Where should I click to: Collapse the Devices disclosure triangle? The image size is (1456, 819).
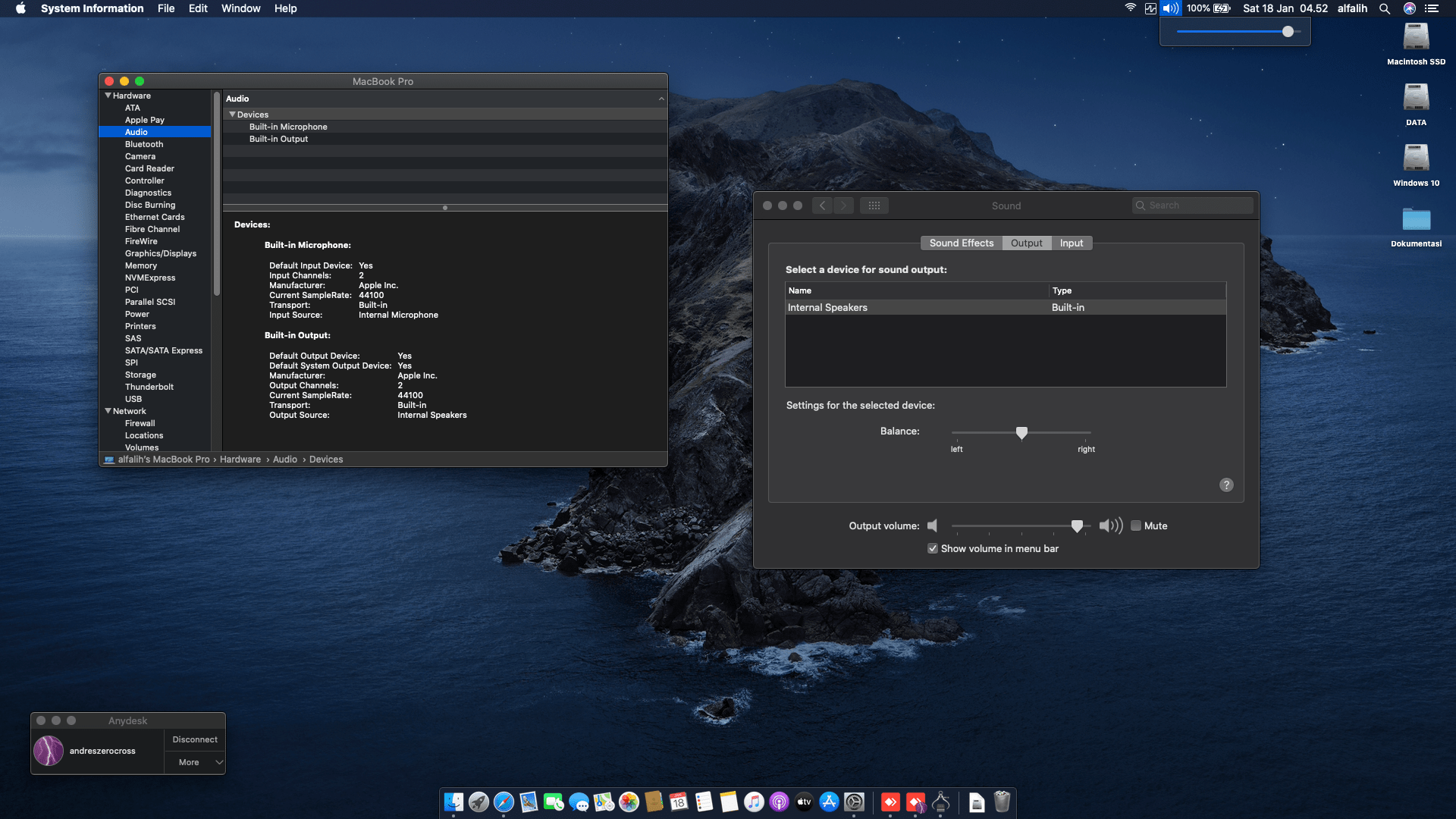tap(232, 115)
